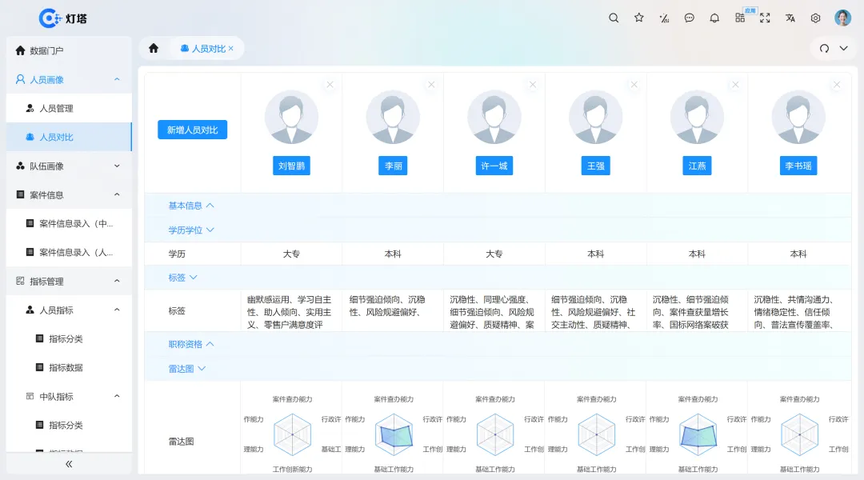Viewport: 864px width, 480px height.
Task: Click the 王强 name button
Action: click(x=596, y=167)
